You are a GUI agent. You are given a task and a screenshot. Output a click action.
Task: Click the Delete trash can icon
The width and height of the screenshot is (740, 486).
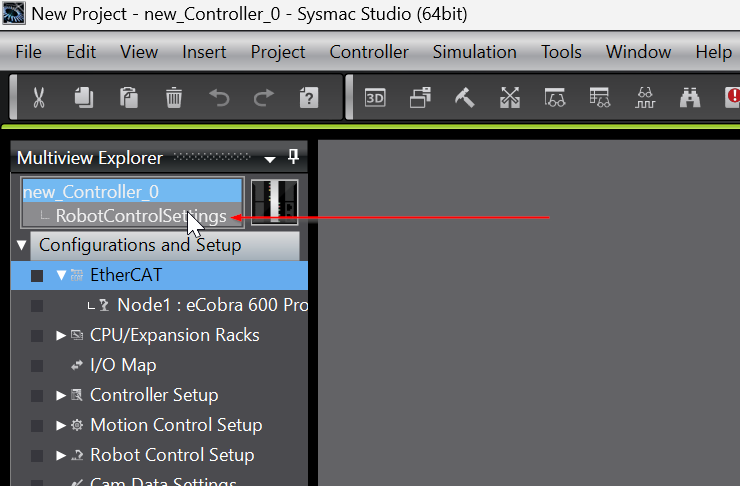(x=174, y=98)
